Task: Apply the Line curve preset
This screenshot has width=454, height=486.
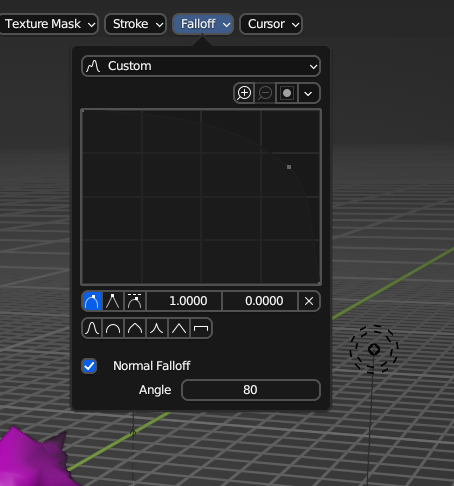Action: click(179, 329)
